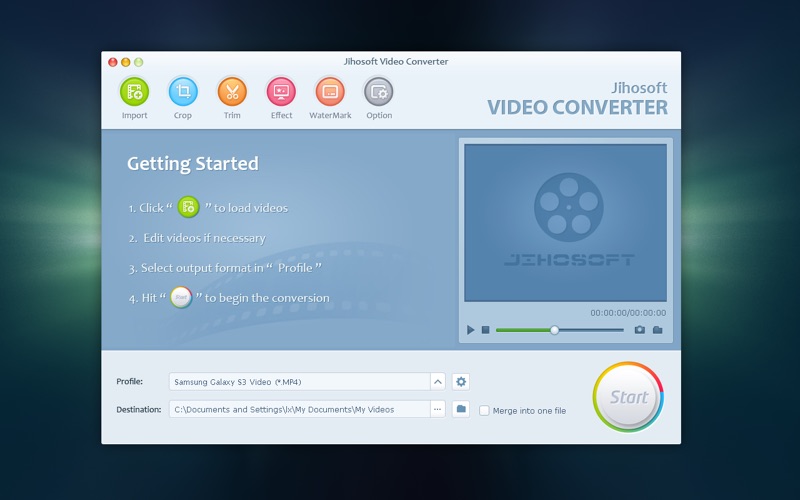Image resolution: width=800 pixels, height=500 pixels.
Task: Click the Destination path field
Action: point(299,409)
